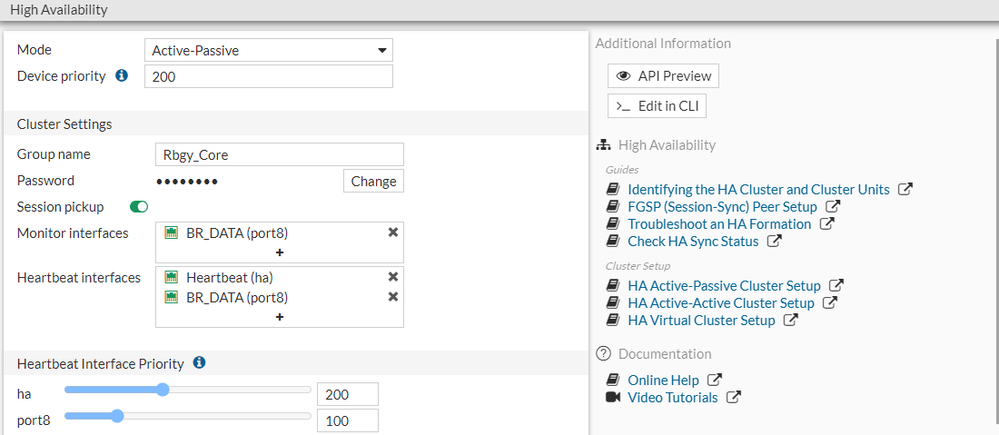The width and height of the screenshot is (999, 435).
Task: Open Troubleshoot an HA Formation guide
Action: (x=719, y=224)
